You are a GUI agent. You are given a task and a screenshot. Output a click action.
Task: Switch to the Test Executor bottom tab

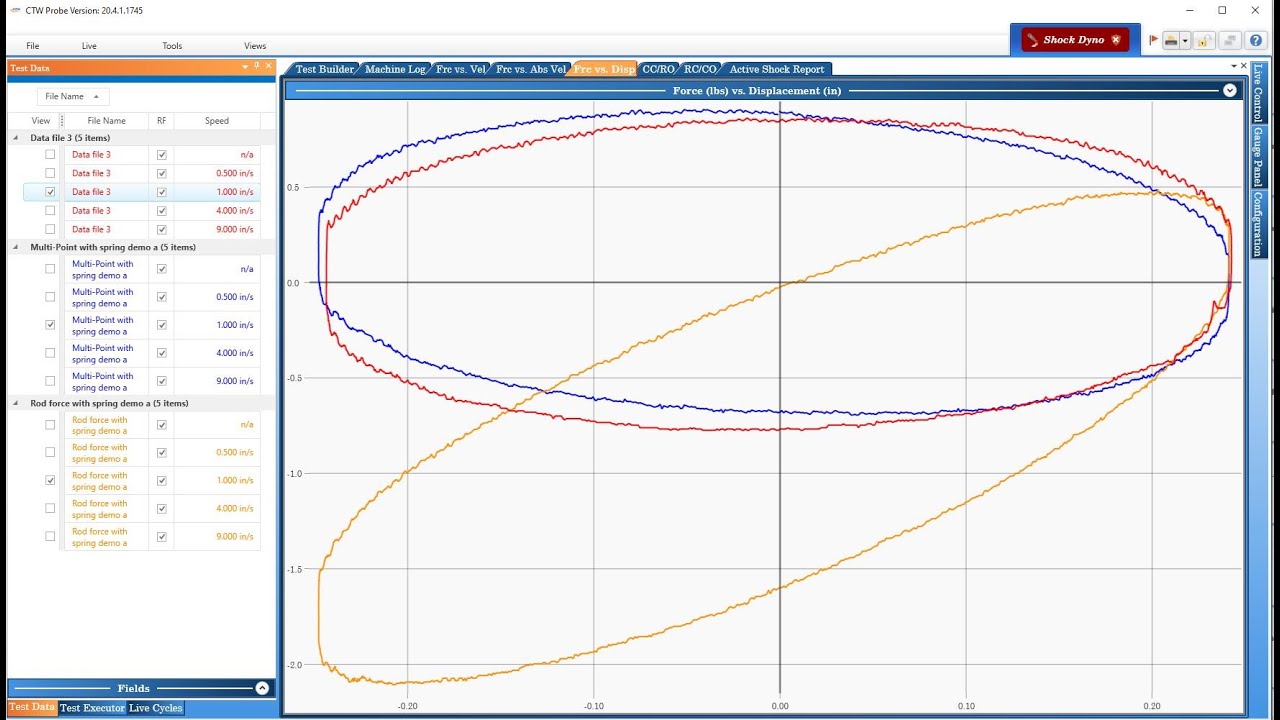92,707
